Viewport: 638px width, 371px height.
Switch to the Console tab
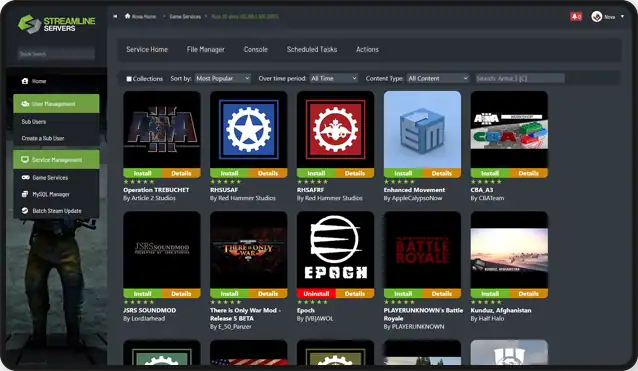(256, 49)
